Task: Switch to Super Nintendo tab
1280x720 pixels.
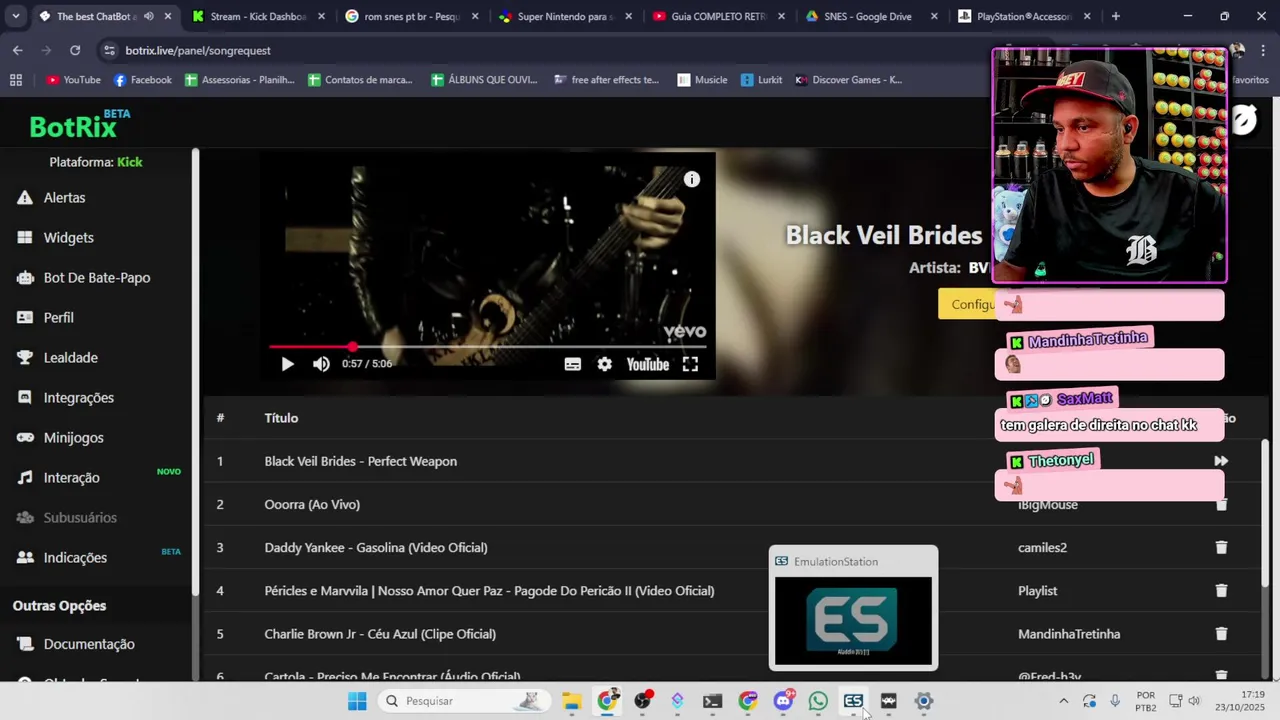Action: pos(563,16)
